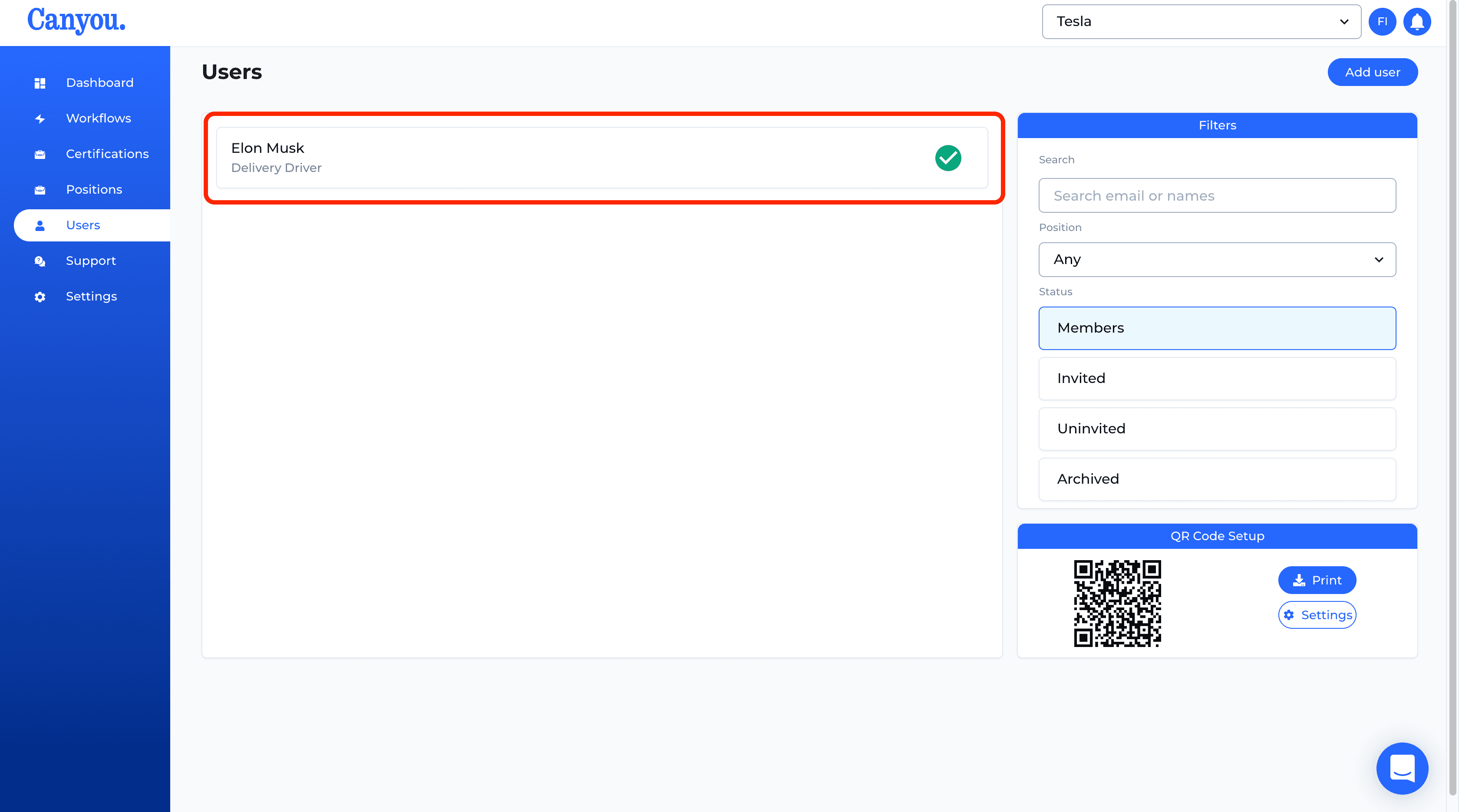The image size is (1459, 812).
Task: Click the green checkmark on Elon Musk
Action: [948, 158]
